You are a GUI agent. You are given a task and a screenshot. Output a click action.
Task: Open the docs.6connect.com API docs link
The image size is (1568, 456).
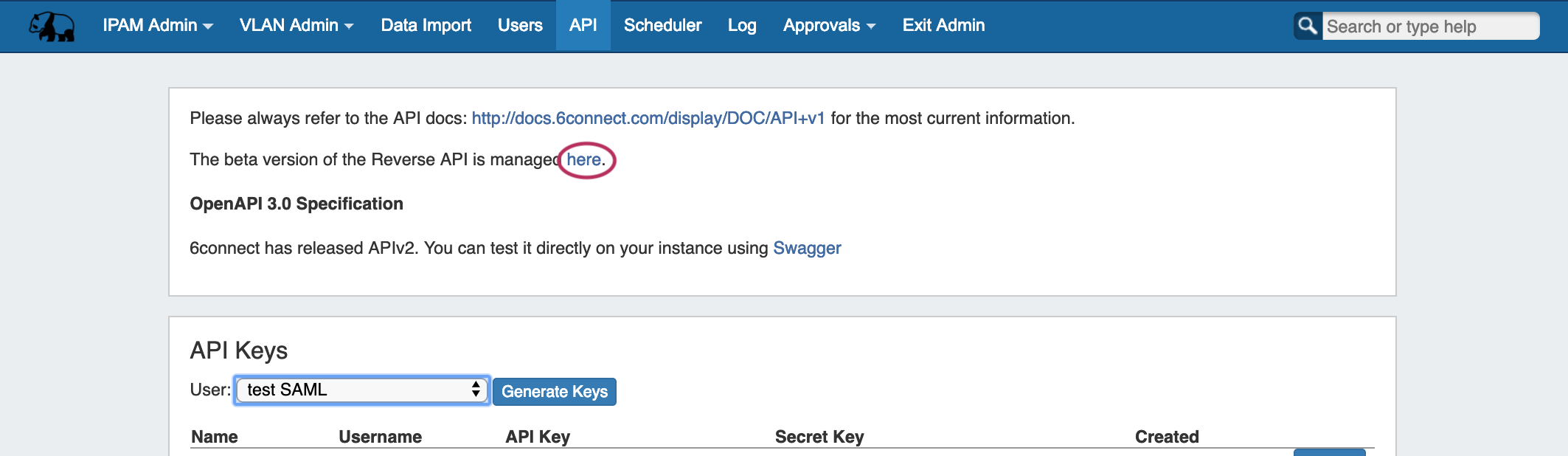648,118
